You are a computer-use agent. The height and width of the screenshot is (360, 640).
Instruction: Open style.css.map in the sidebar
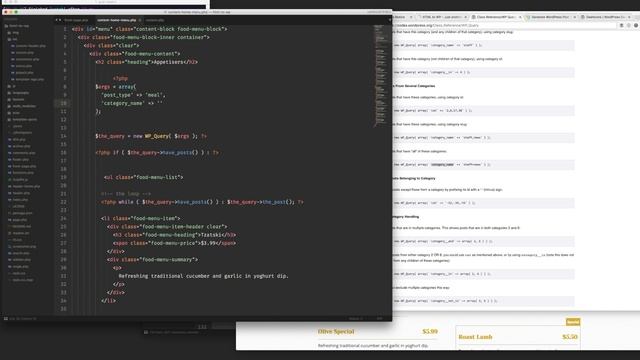21,280
